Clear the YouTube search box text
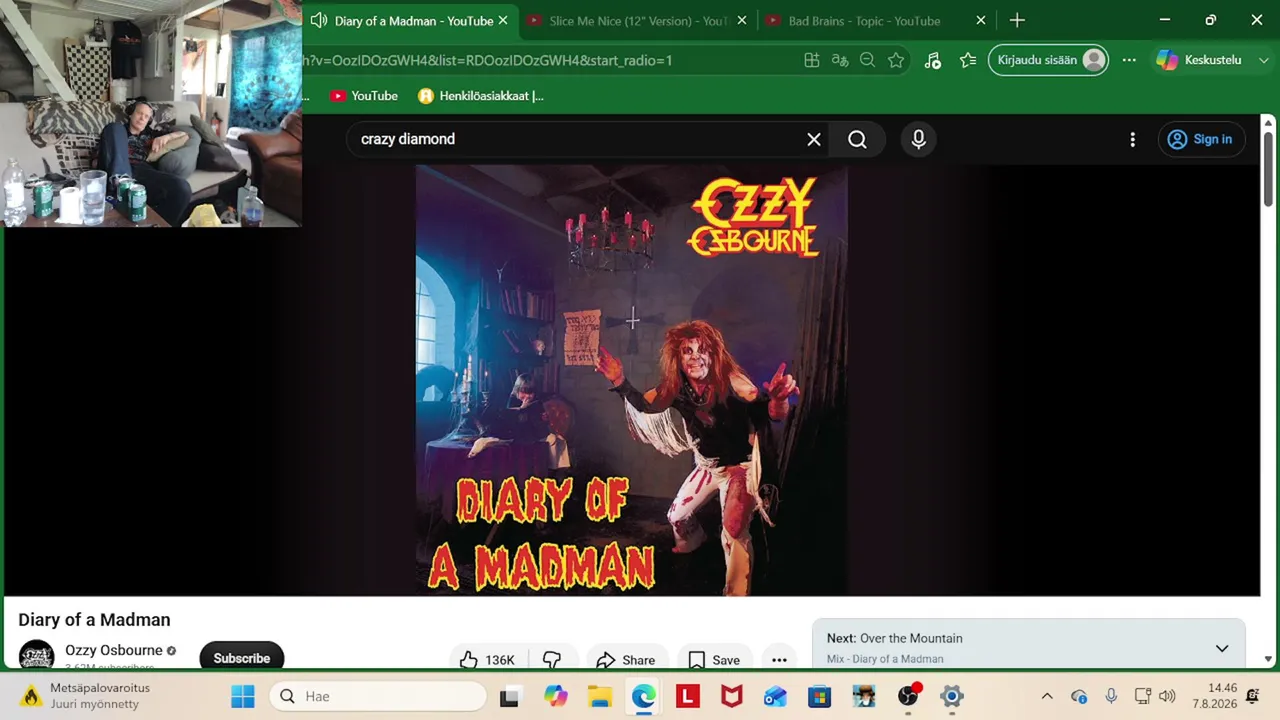 click(x=814, y=139)
